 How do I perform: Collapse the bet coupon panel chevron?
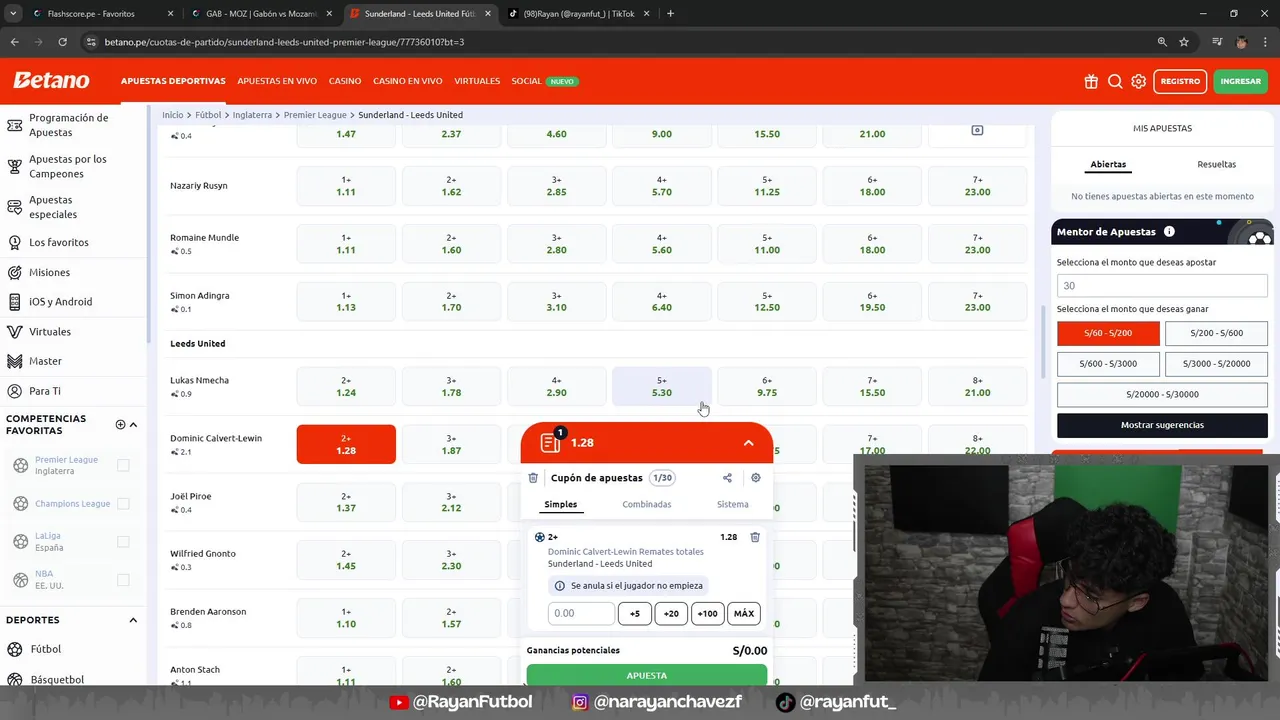tap(748, 443)
